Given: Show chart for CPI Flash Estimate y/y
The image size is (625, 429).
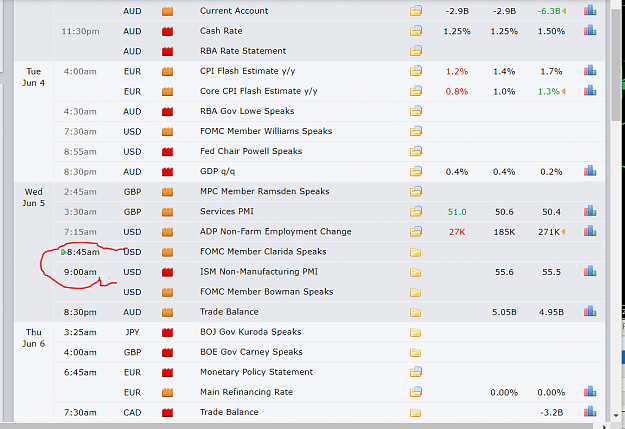Looking at the screenshot, I should (x=590, y=71).
